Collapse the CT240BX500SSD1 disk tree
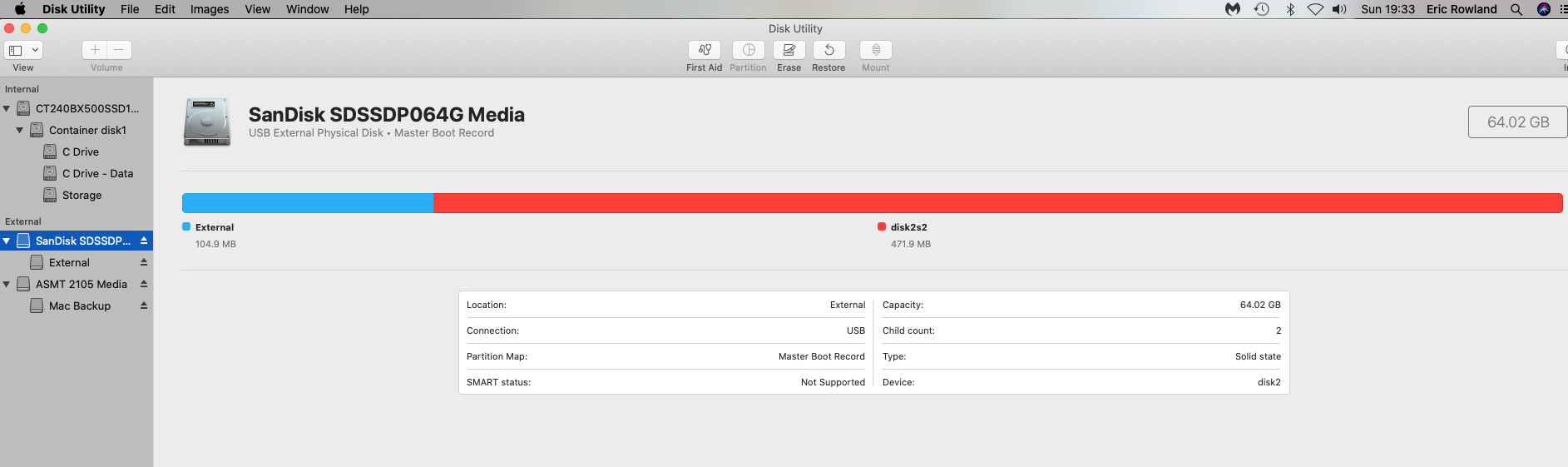 coord(7,108)
